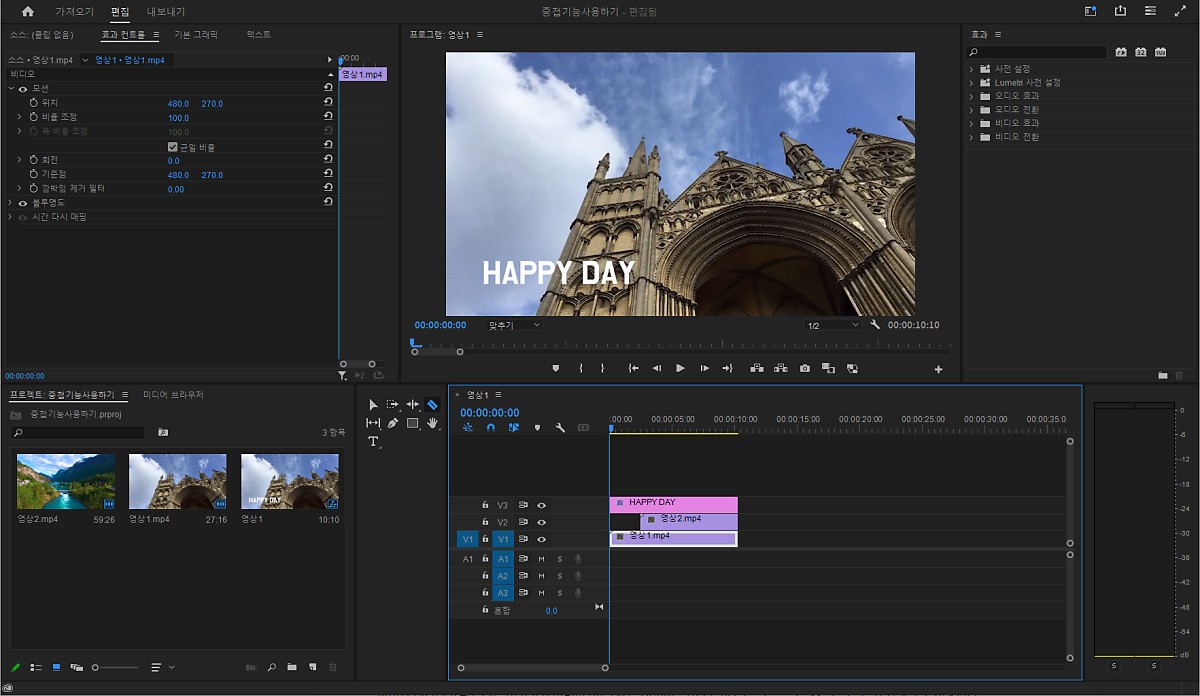Click the 위치 X value 480.0

178,104
